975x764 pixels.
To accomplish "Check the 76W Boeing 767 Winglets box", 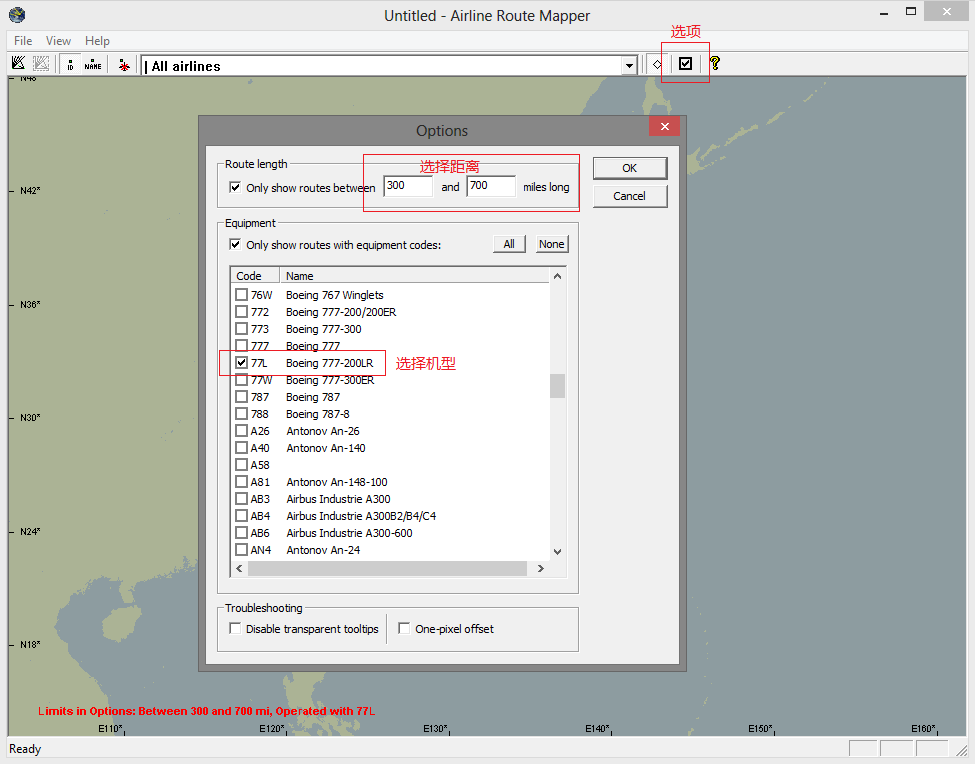I will pyautogui.click(x=241, y=295).
